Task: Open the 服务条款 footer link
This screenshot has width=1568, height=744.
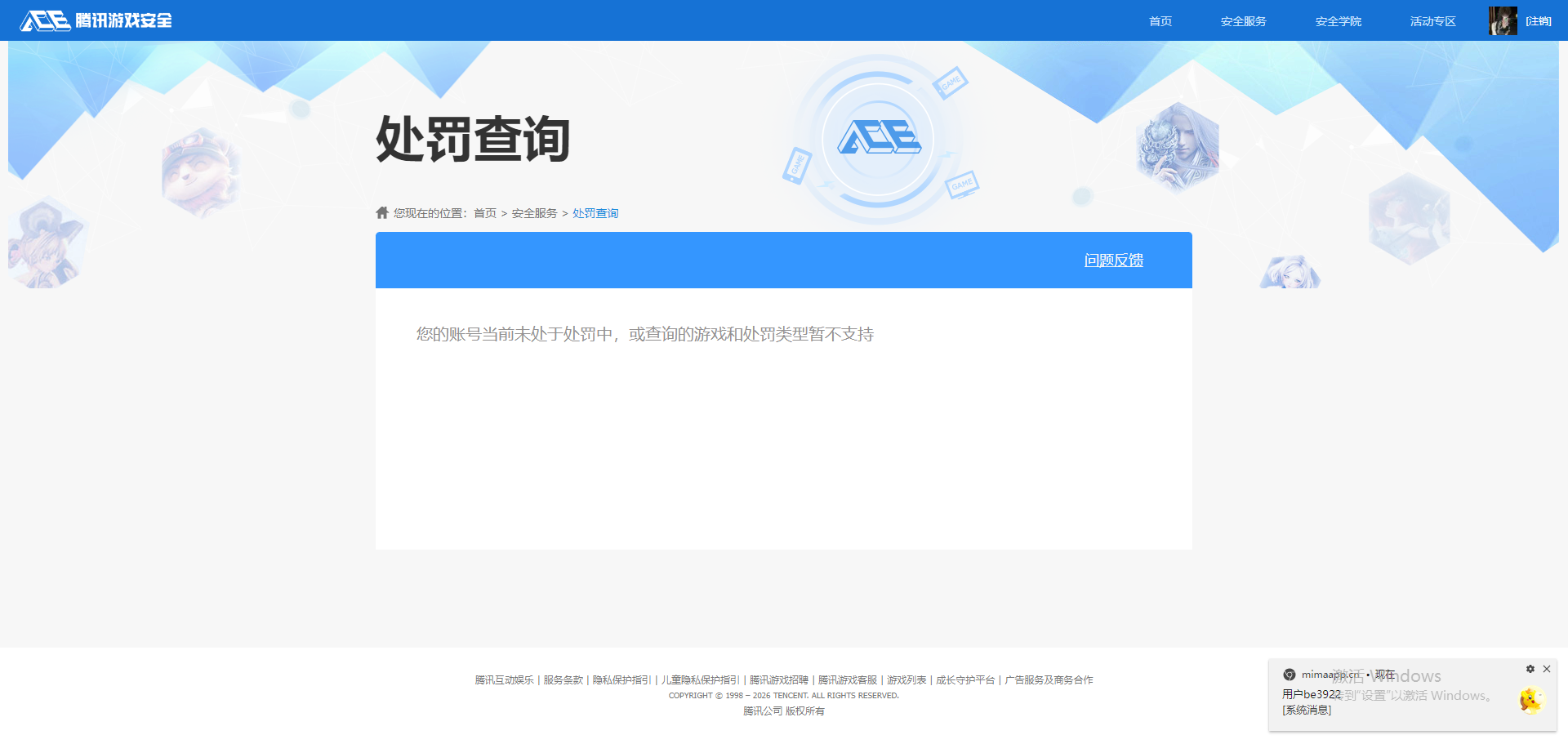Action: tap(562, 679)
